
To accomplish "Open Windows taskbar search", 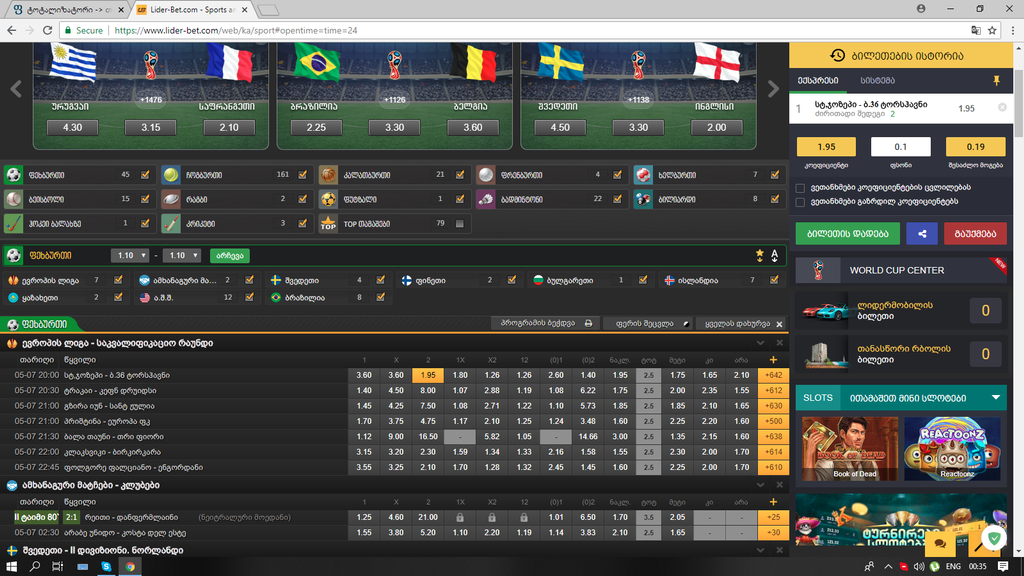I will coord(35,566).
